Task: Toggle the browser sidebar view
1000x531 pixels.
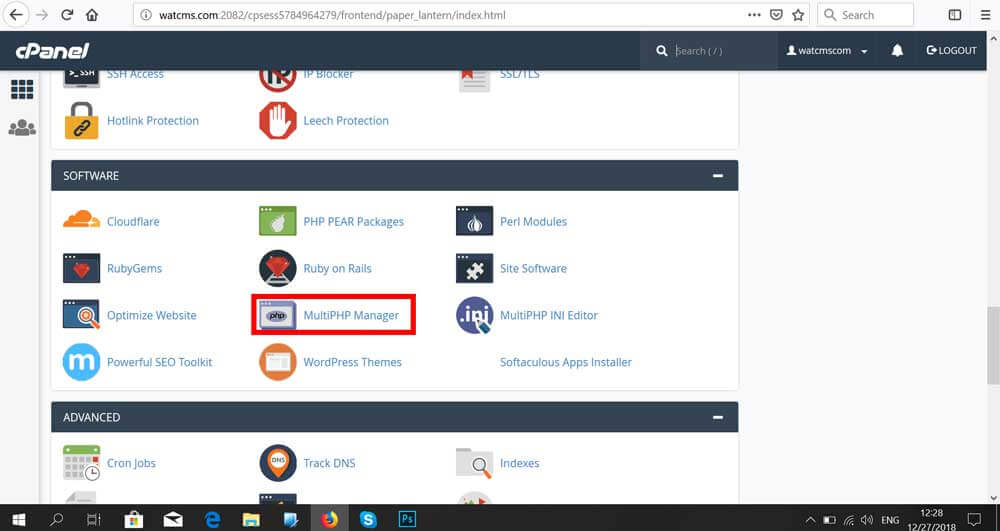Action: tap(955, 15)
